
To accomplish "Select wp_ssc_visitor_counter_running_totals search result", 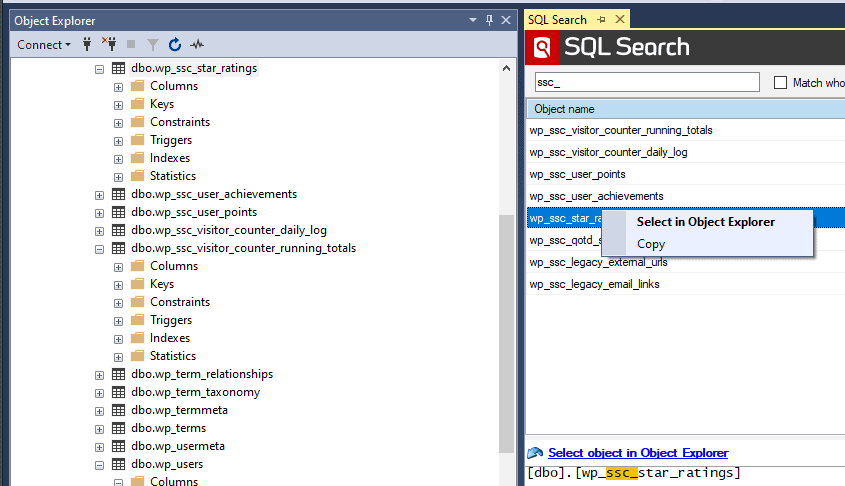I will [621, 130].
